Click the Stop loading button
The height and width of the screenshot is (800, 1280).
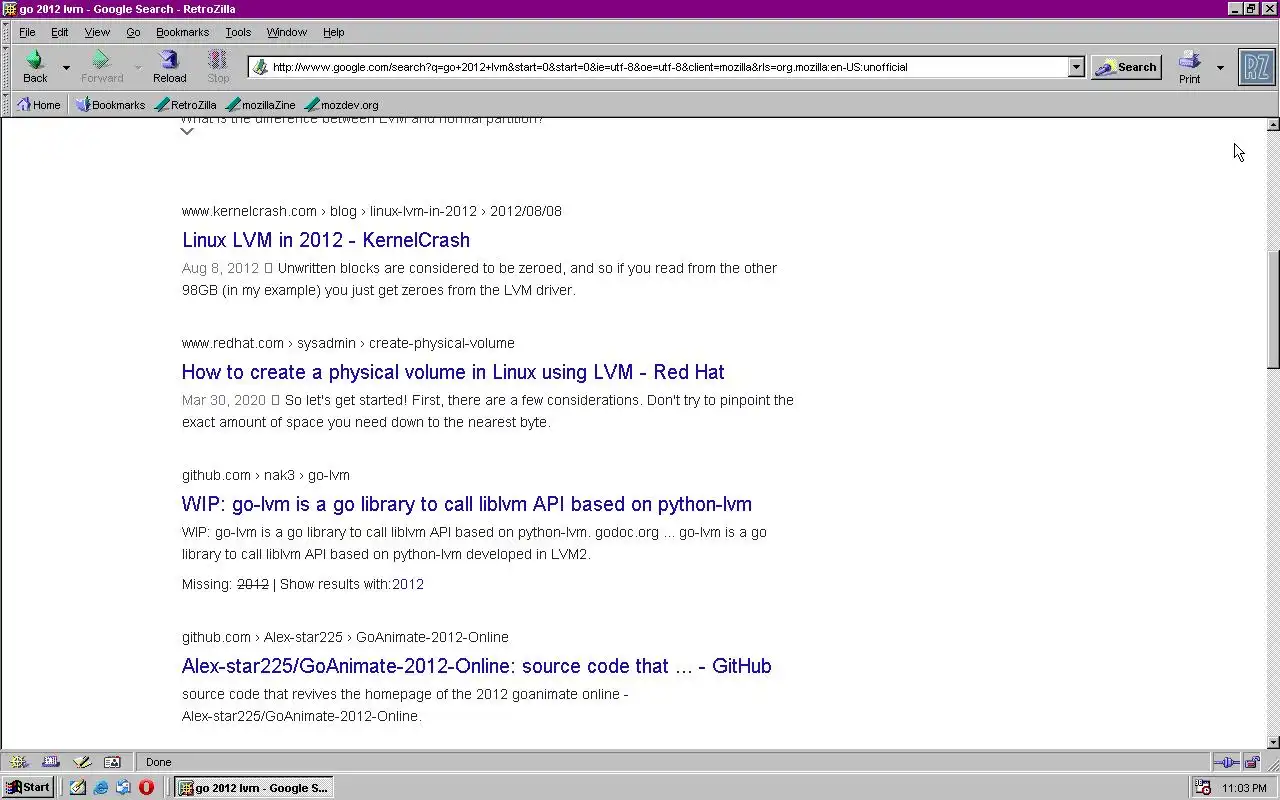click(218, 67)
